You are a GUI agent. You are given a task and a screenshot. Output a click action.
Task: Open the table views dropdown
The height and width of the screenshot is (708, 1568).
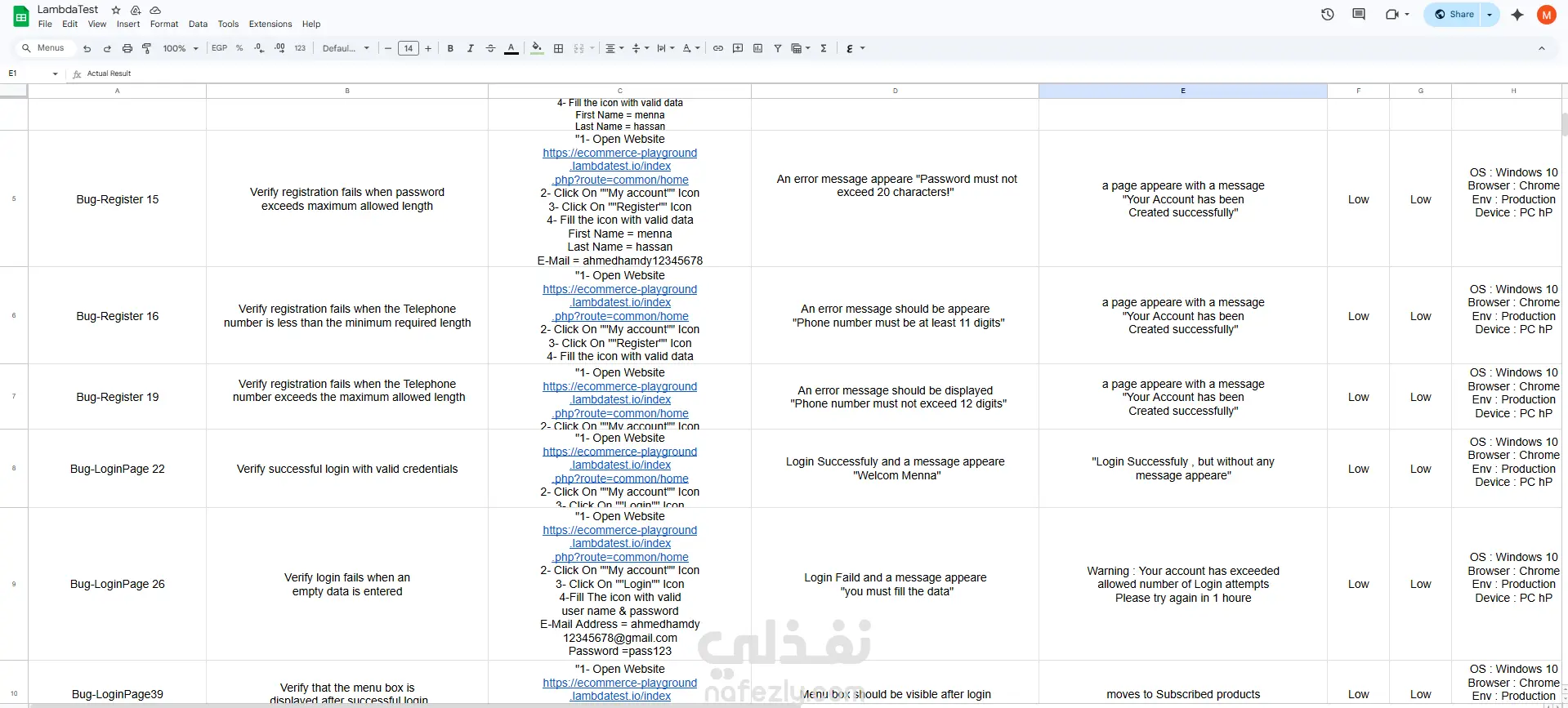pyautogui.click(x=801, y=48)
